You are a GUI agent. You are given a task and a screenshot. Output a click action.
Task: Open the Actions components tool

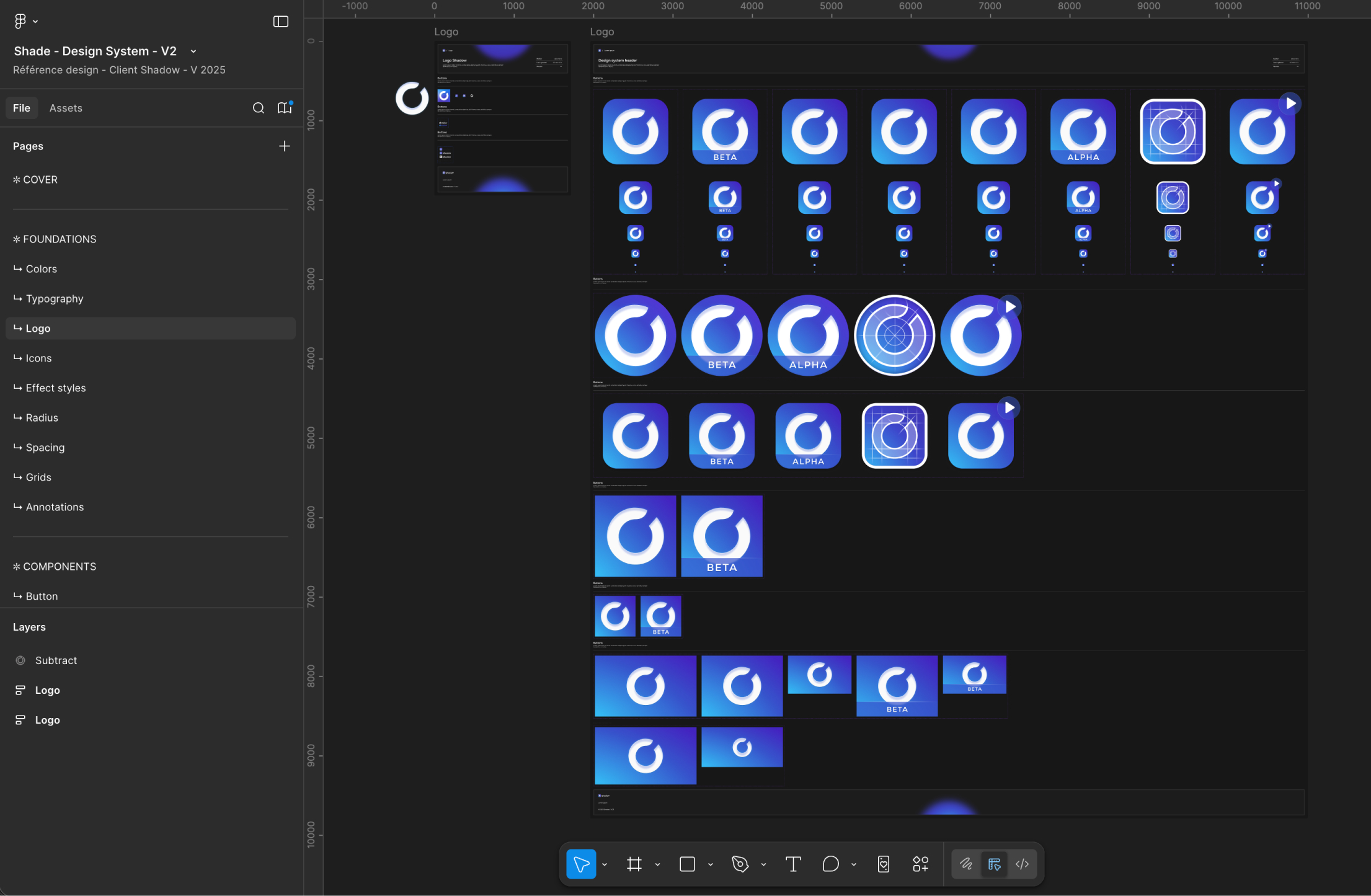tap(920, 864)
